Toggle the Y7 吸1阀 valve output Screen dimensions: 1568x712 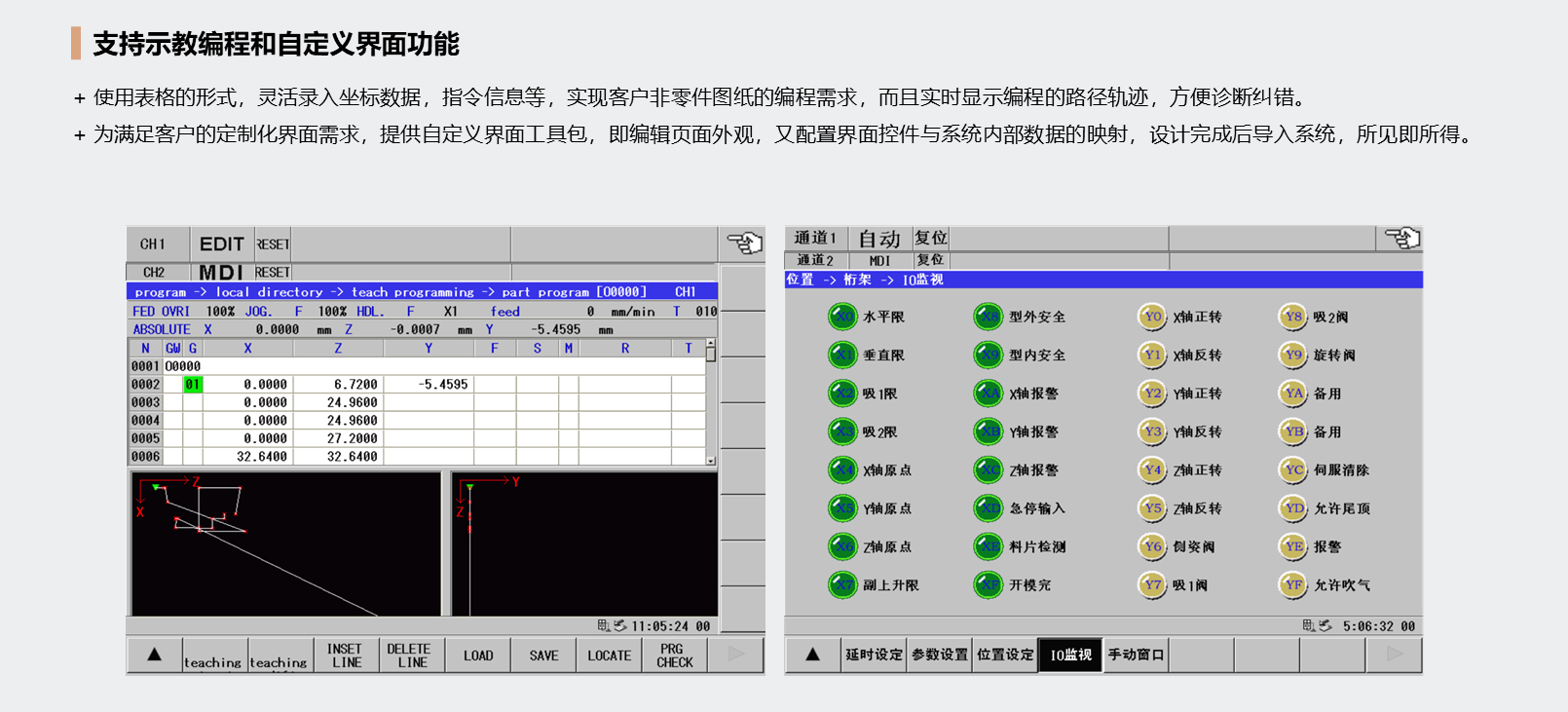[1152, 585]
